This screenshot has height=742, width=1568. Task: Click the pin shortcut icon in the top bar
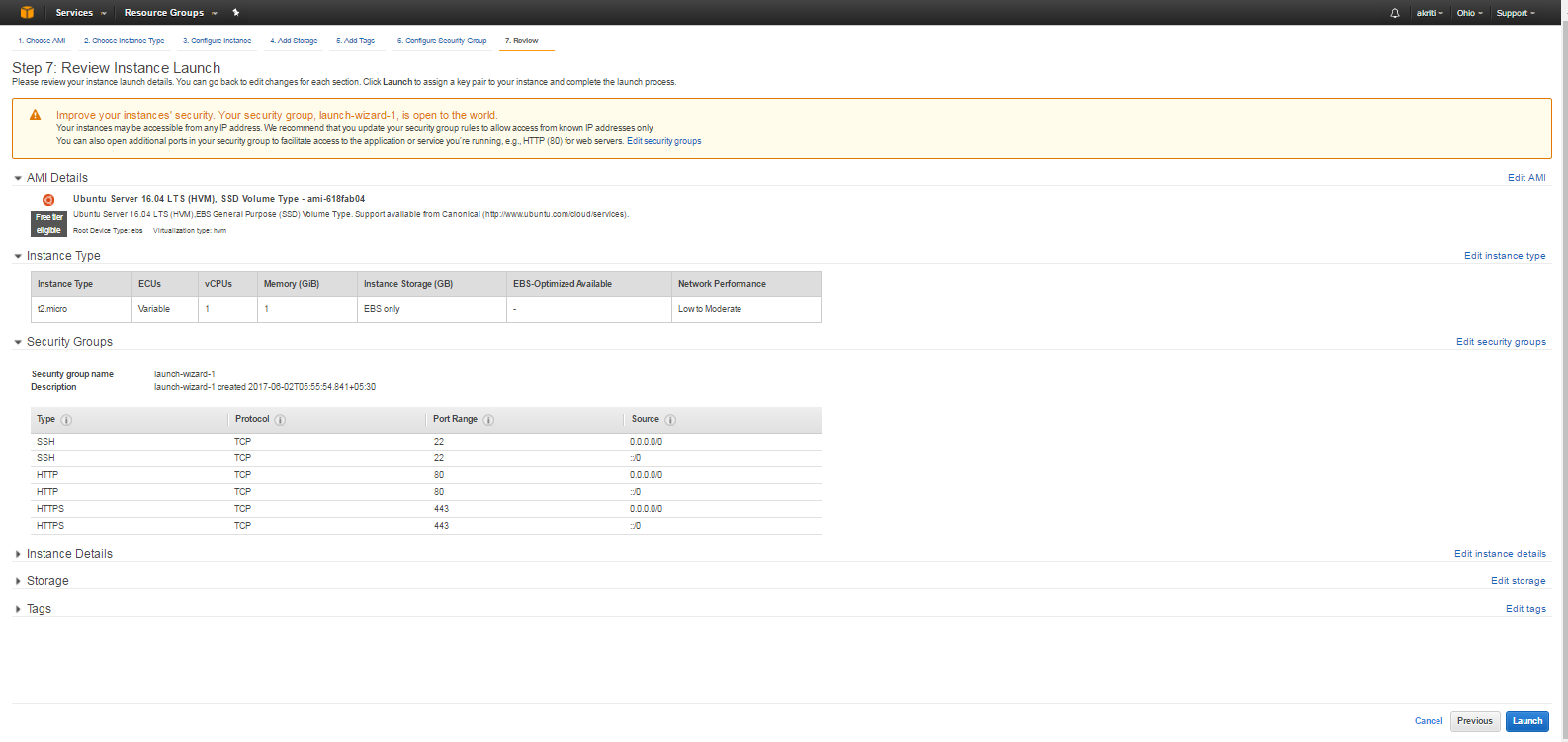235,13
